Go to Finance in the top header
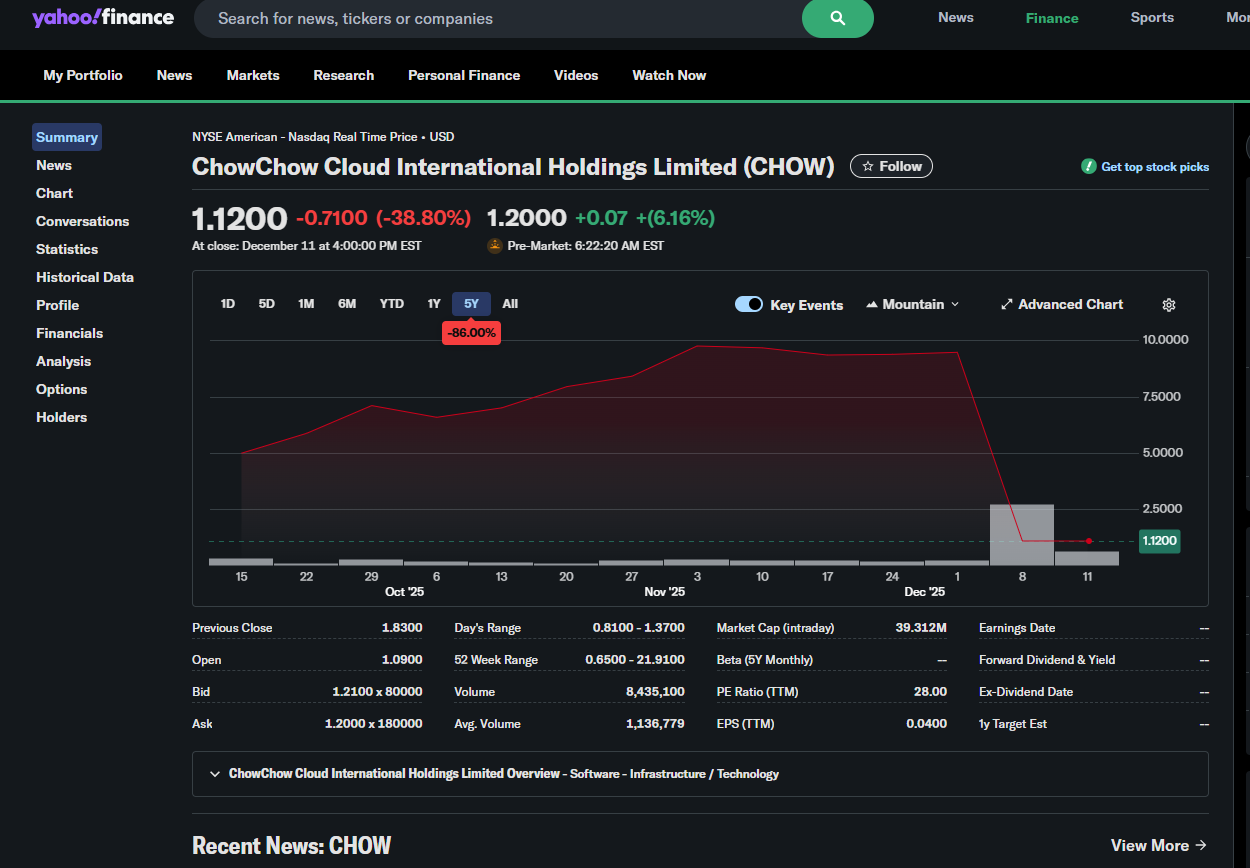 [x=1052, y=18]
